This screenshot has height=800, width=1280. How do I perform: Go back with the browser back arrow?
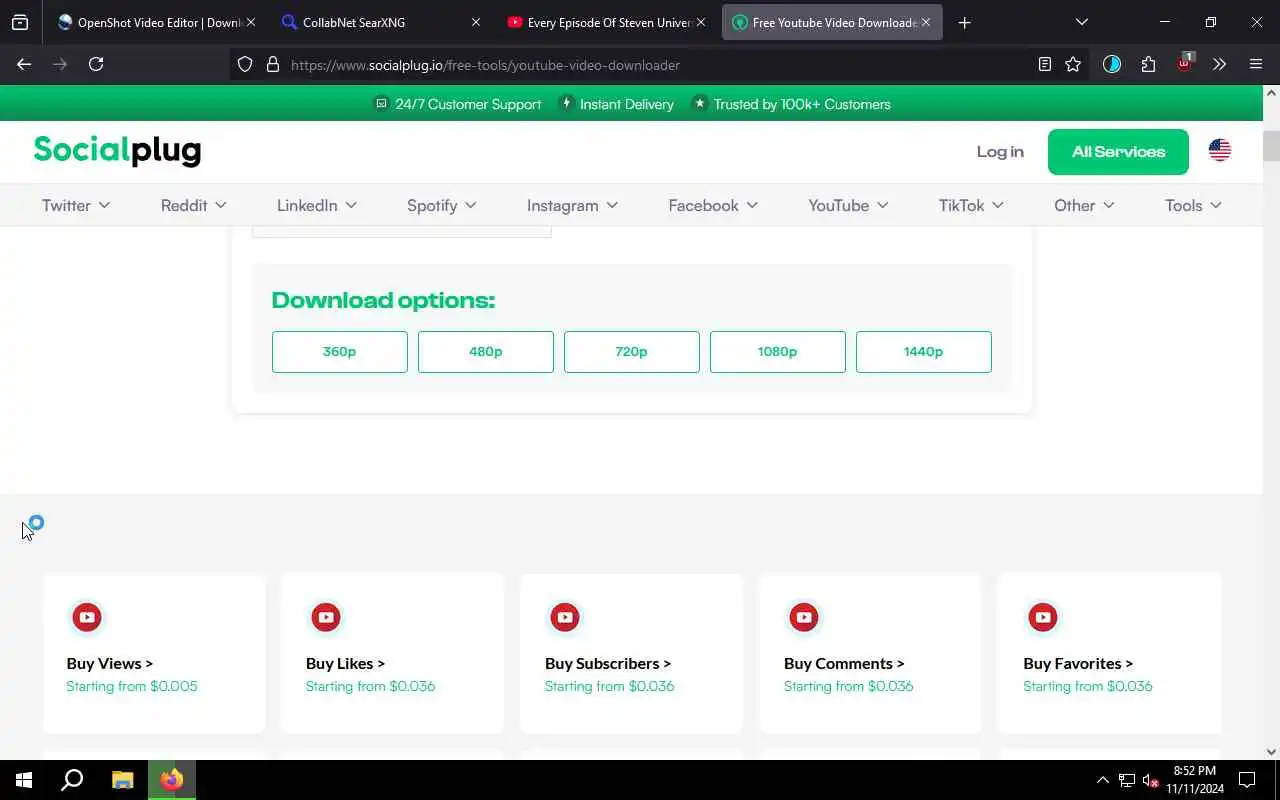24,64
